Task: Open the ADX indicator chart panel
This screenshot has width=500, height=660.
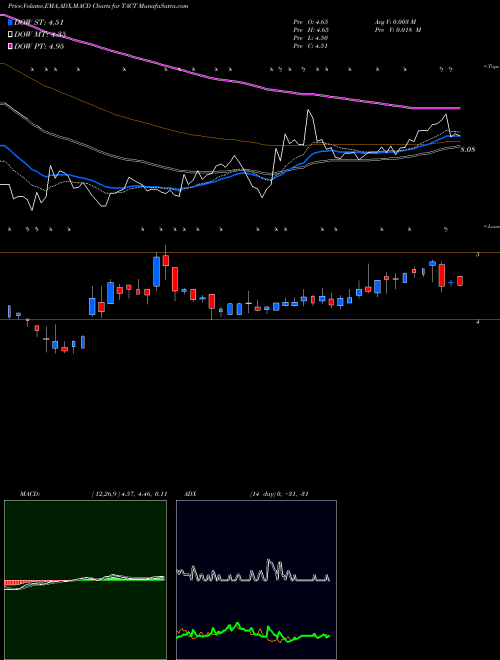Action: point(256,580)
